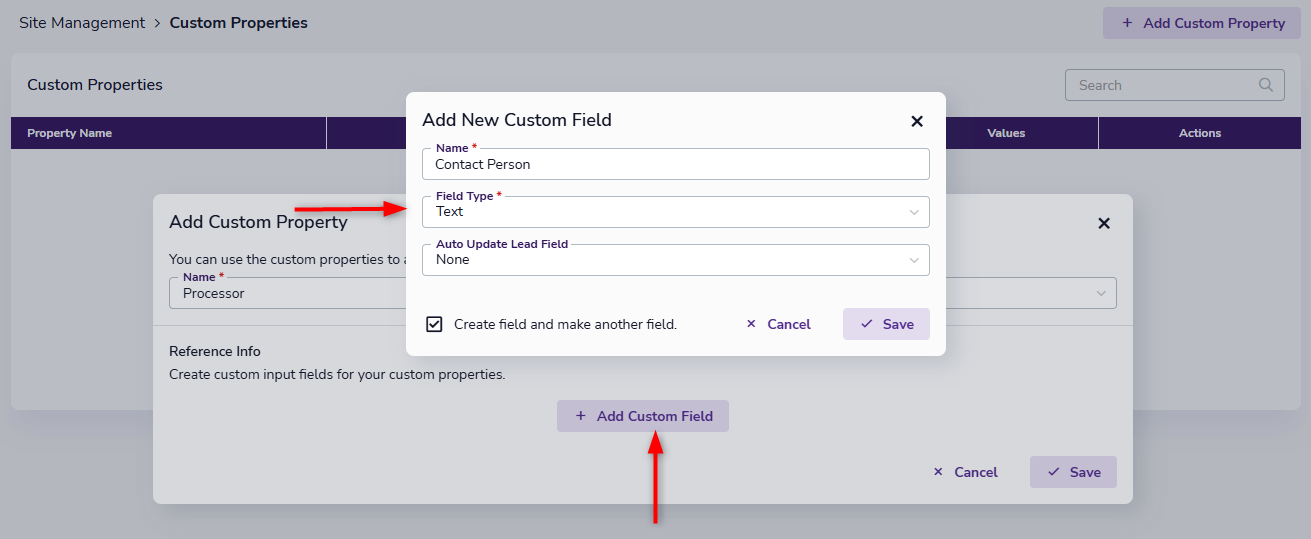Click the Contact Person name field

point(675,165)
